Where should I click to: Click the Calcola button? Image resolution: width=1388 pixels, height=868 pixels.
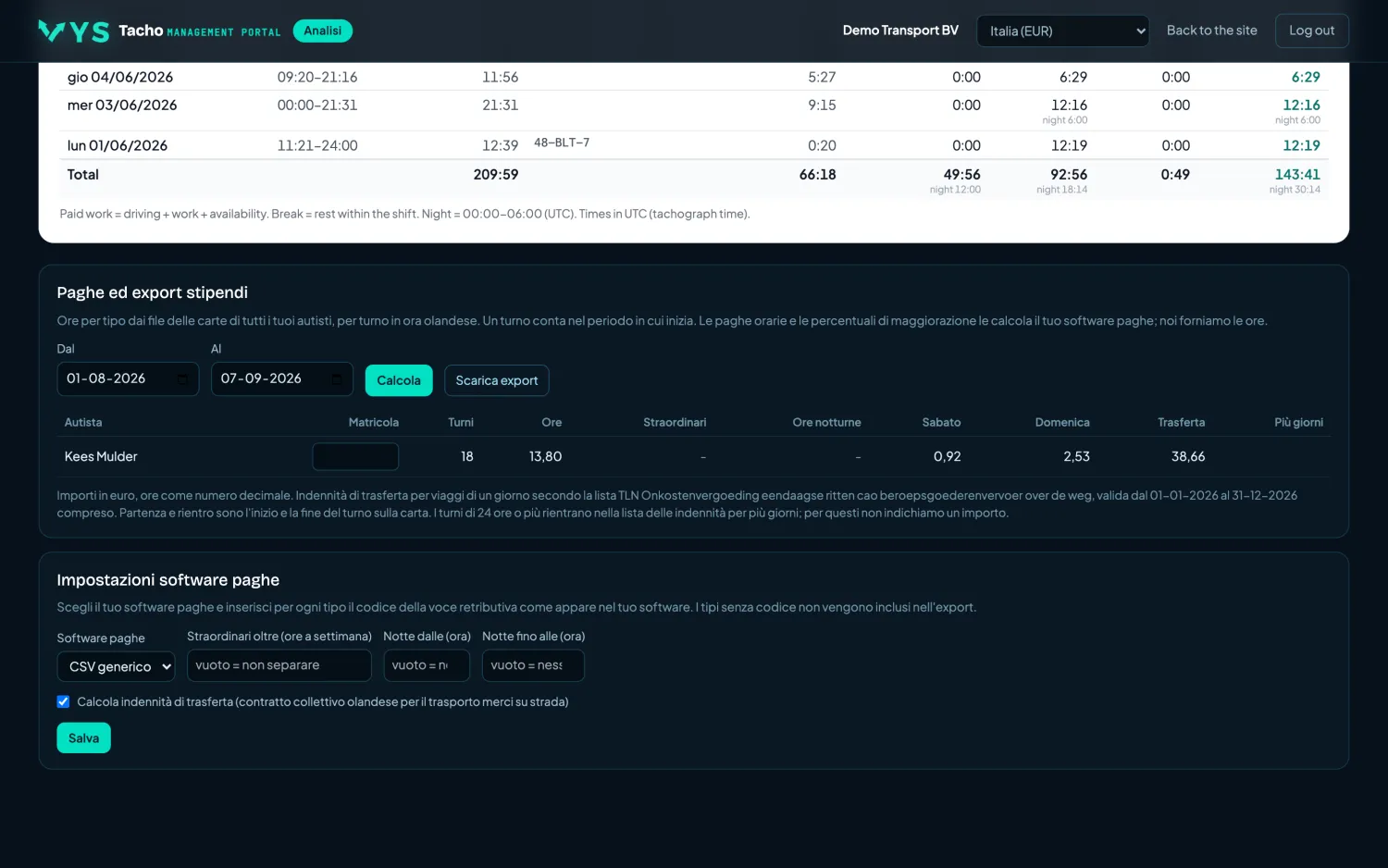399,380
